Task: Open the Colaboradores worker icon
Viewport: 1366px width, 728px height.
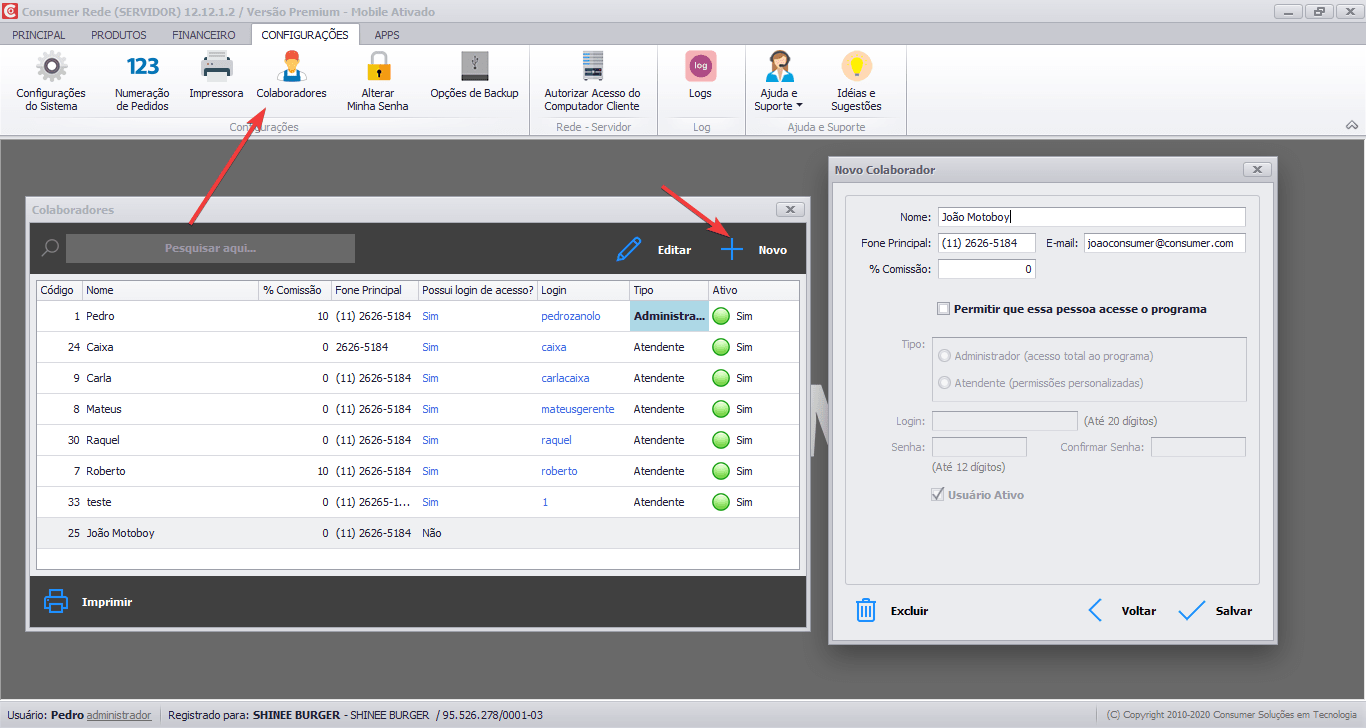Action: [291, 67]
